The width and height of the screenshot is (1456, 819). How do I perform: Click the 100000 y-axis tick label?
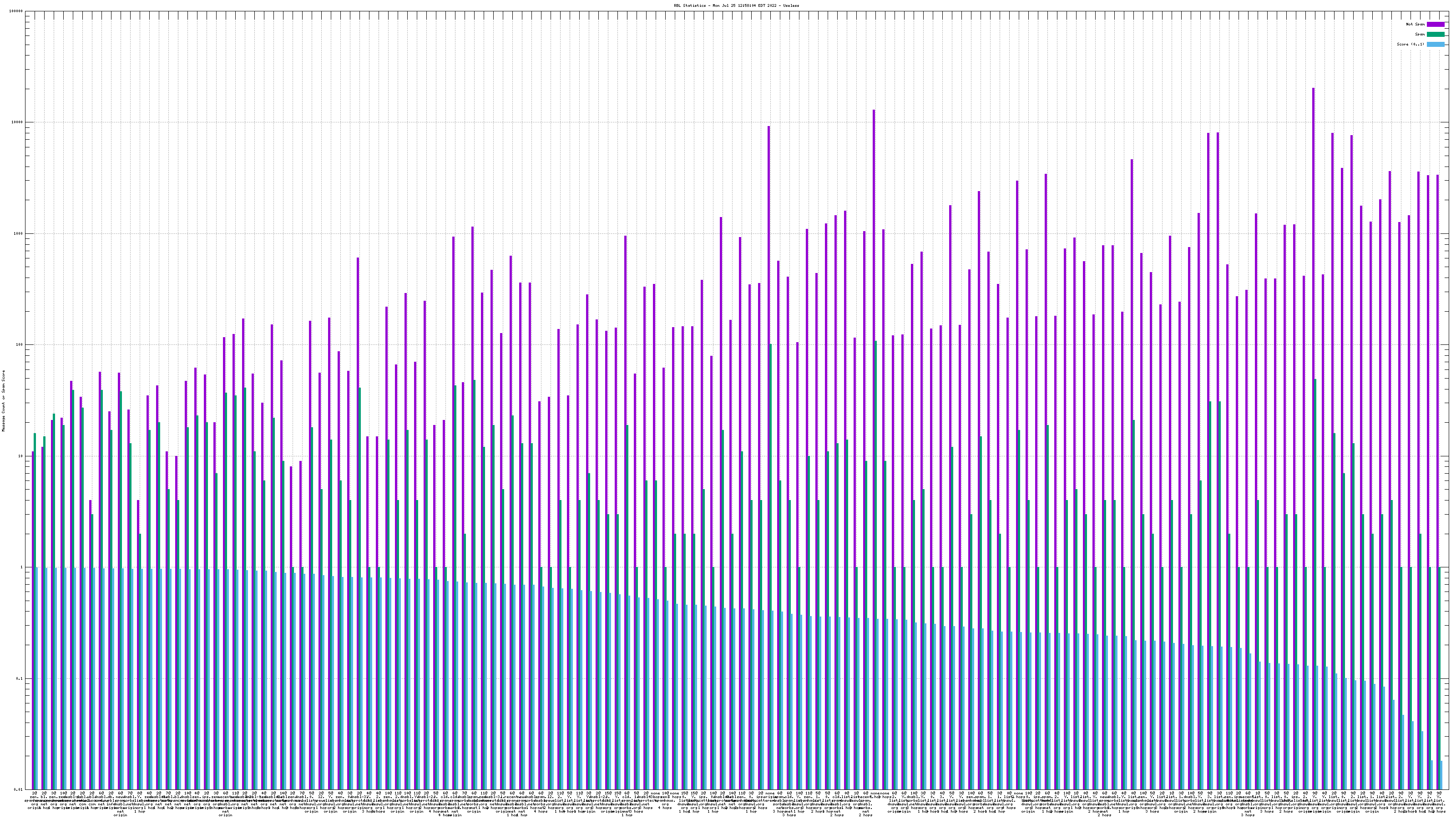tap(16, 11)
